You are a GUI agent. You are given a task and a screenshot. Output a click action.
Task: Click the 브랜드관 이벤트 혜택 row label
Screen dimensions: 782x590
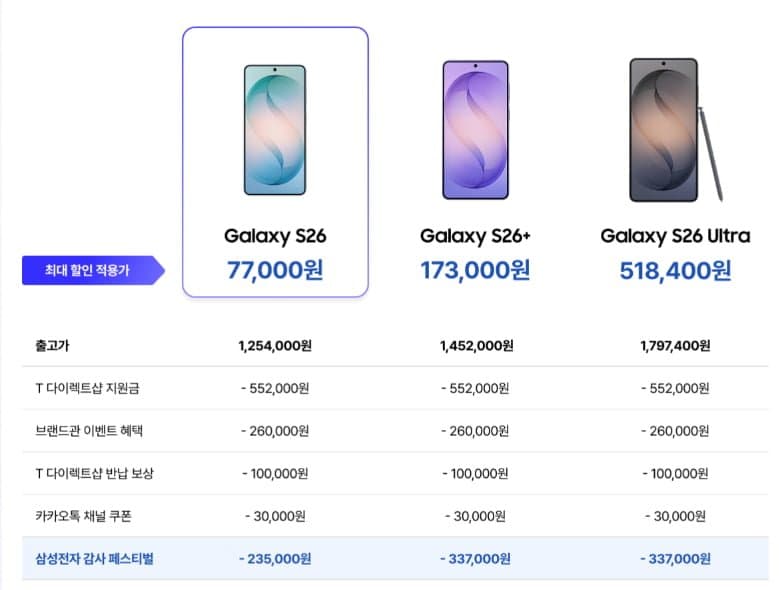tap(89, 430)
